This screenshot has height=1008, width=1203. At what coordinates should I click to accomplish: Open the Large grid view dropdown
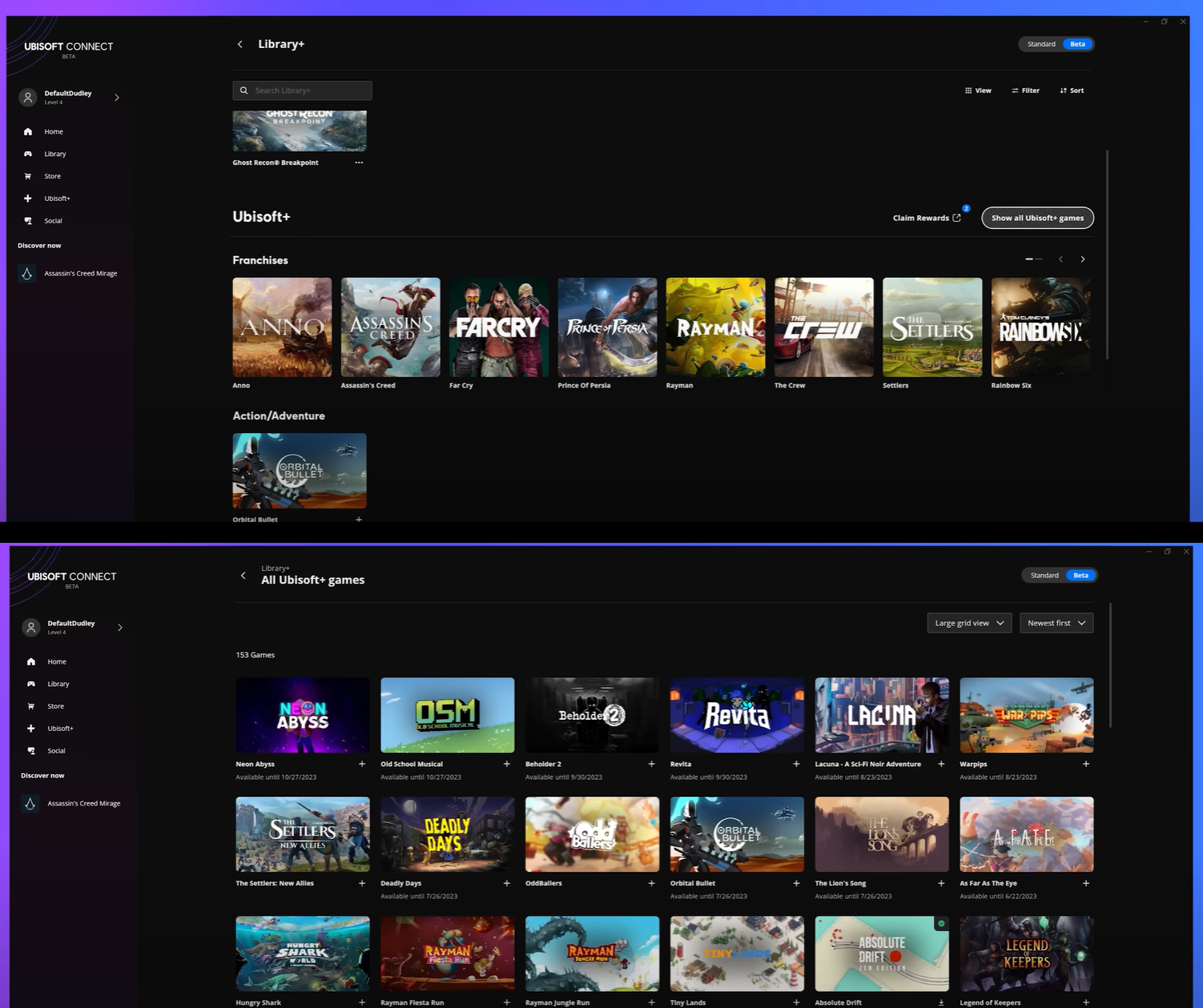point(969,623)
